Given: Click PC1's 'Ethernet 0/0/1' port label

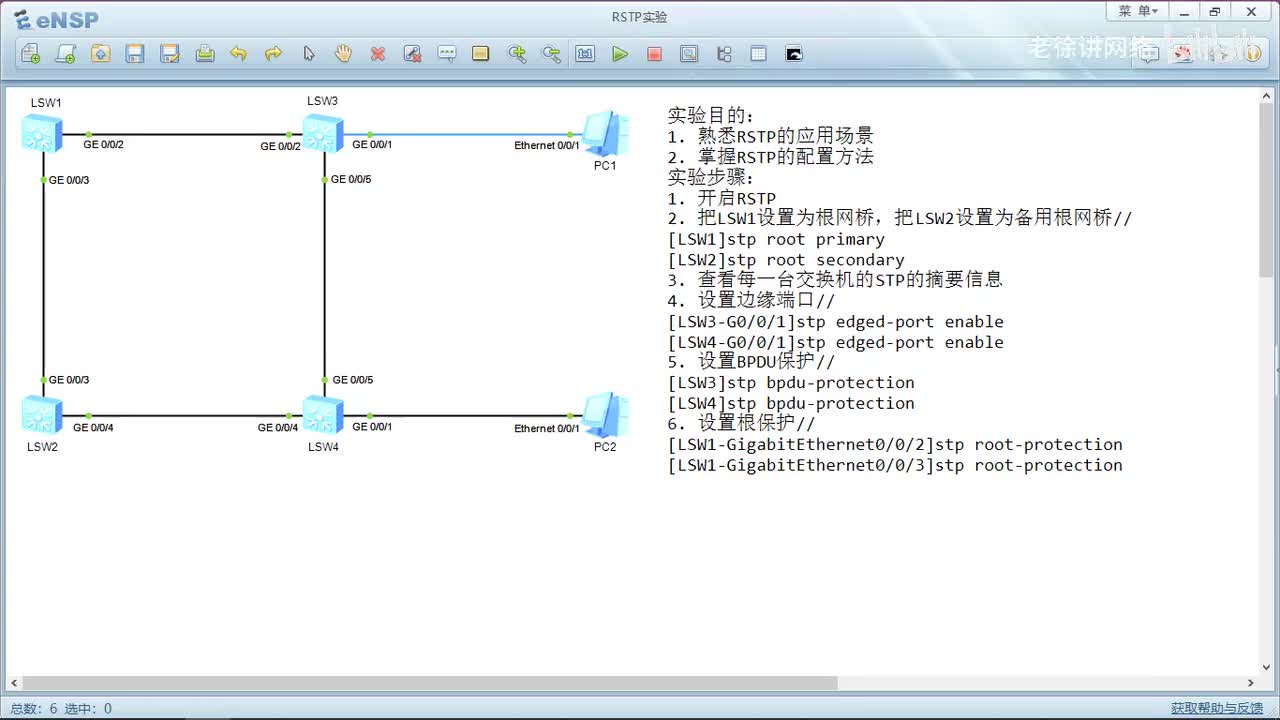Looking at the screenshot, I should [547, 146].
